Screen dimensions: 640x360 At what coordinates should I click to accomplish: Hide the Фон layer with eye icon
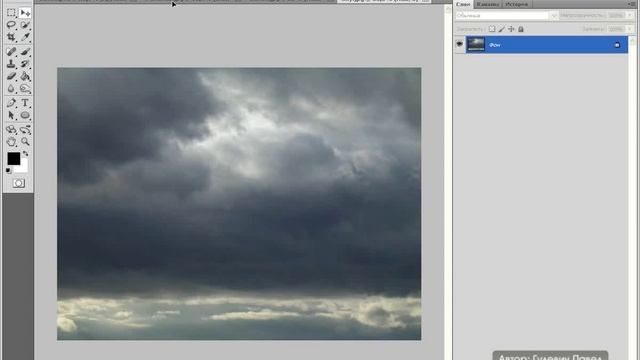coord(459,44)
